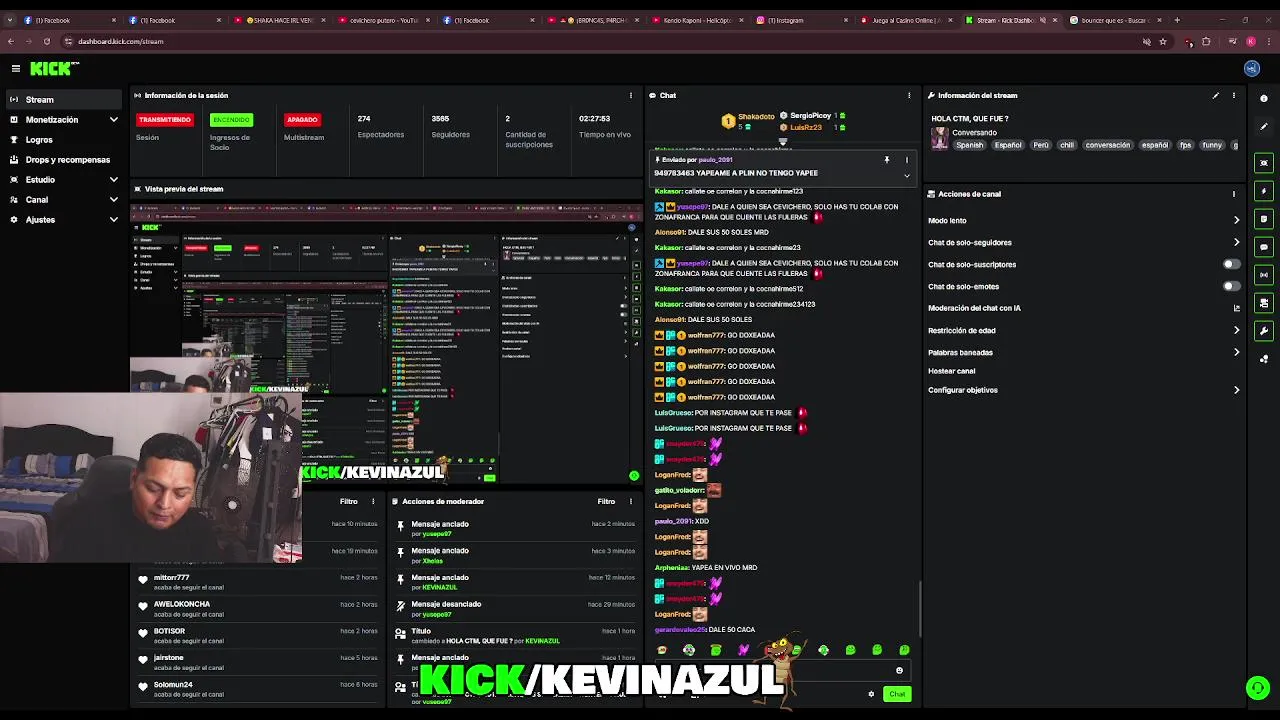Image resolution: width=1280 pixels, height=720 pixels.
Task: Toggle the stream preview widget icon in right rail
Action: pos(1264,163)
